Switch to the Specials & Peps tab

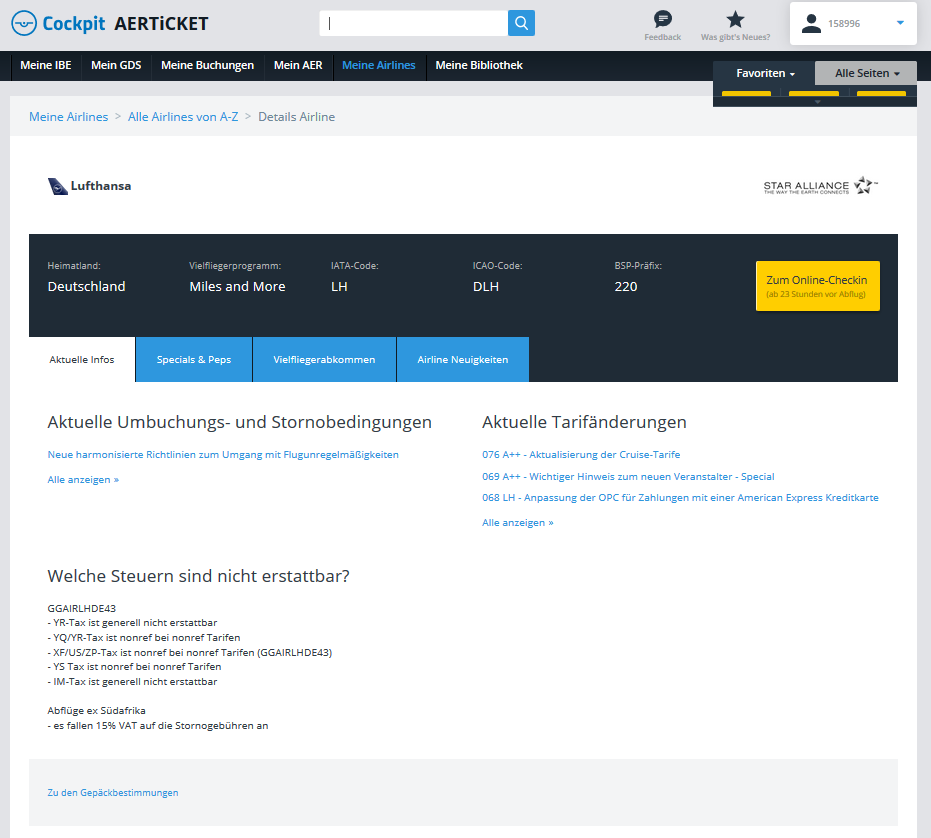coord(193,360)
